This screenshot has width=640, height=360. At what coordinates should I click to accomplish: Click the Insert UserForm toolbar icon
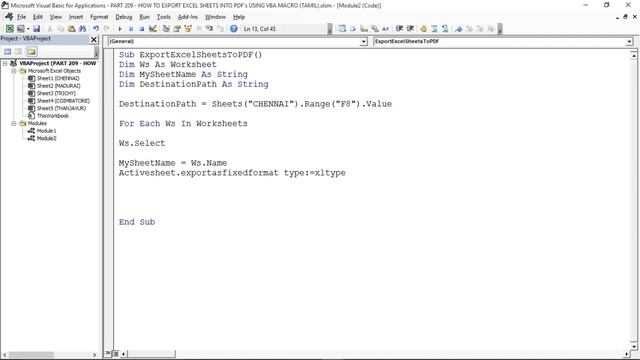(x=20, y=29)
